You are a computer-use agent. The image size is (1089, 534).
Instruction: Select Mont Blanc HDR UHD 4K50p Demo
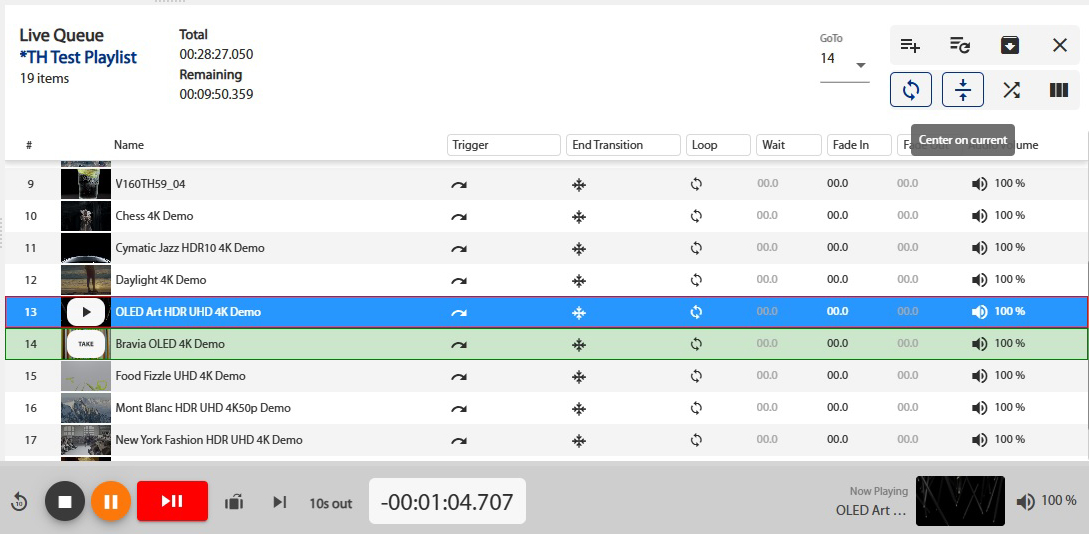[x=546, y=408]
